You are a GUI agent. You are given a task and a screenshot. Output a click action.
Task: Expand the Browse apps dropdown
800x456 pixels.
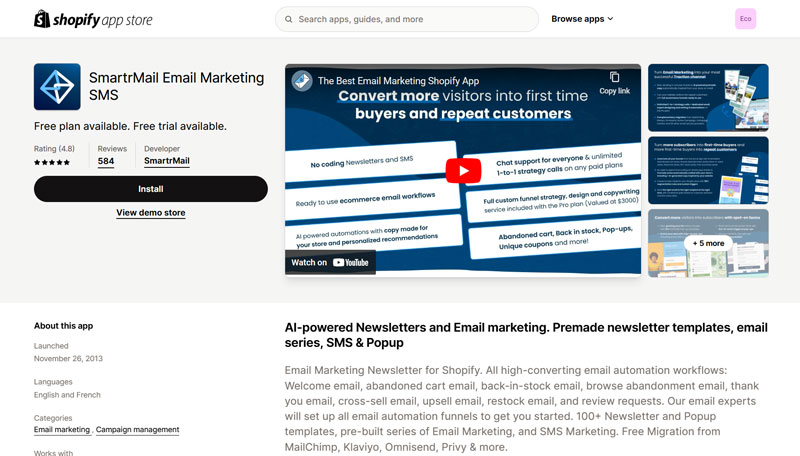click(x=582, y=19)
